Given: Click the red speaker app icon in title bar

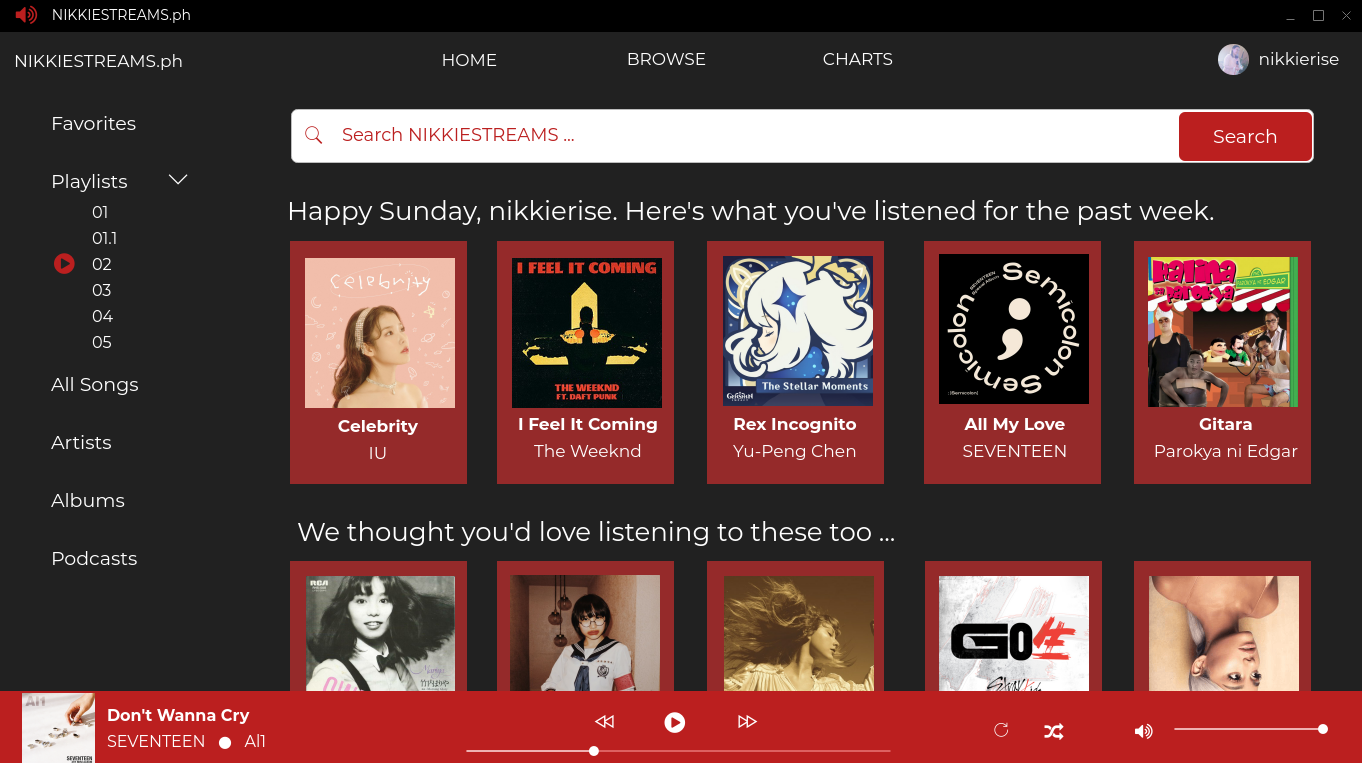Looking at the screenshot, I should (26, 15).
